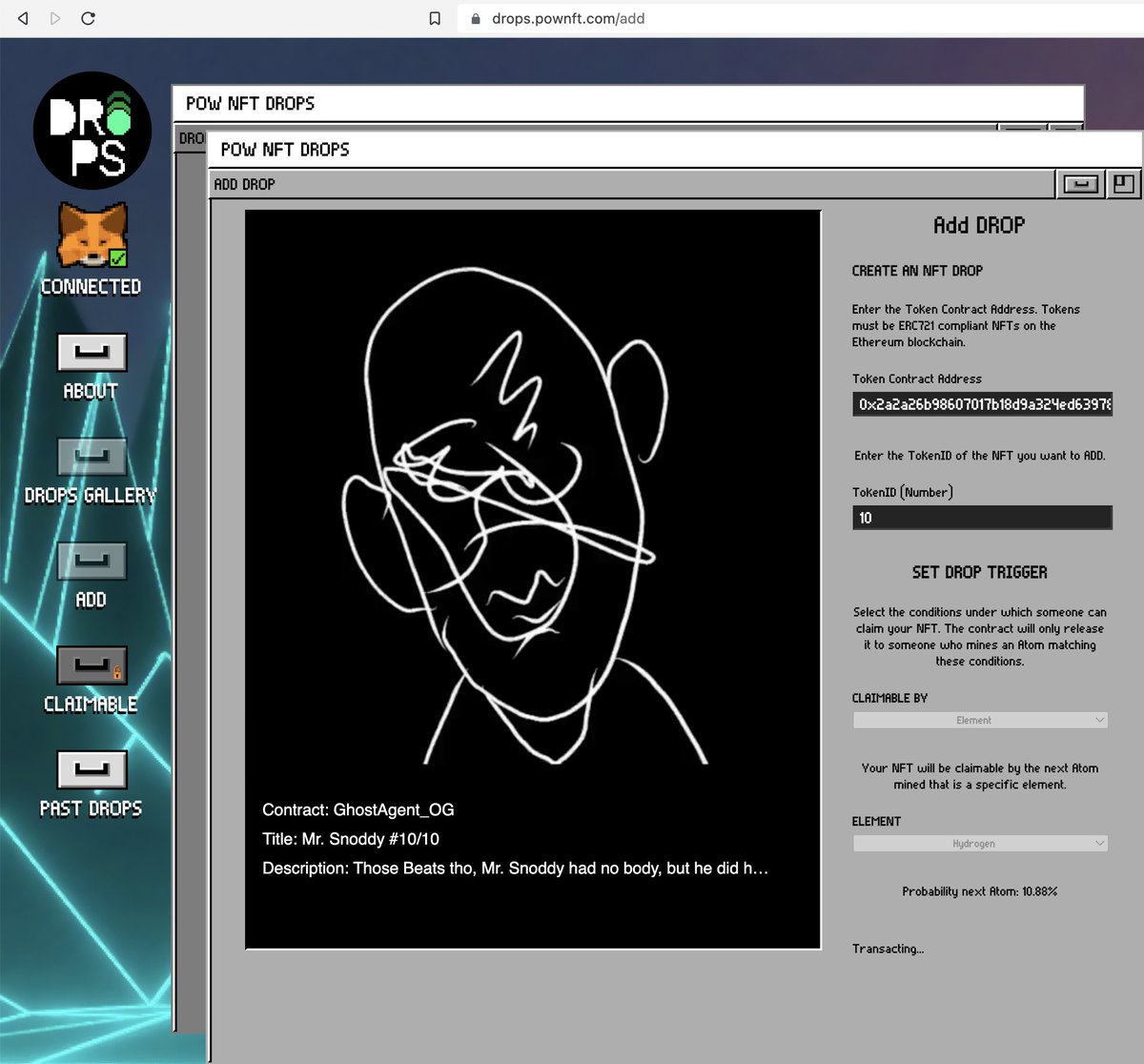1144x1064 pixels.
Task: Click the "CREATE AN NFT DROP" heading
Action: point(917,271)
